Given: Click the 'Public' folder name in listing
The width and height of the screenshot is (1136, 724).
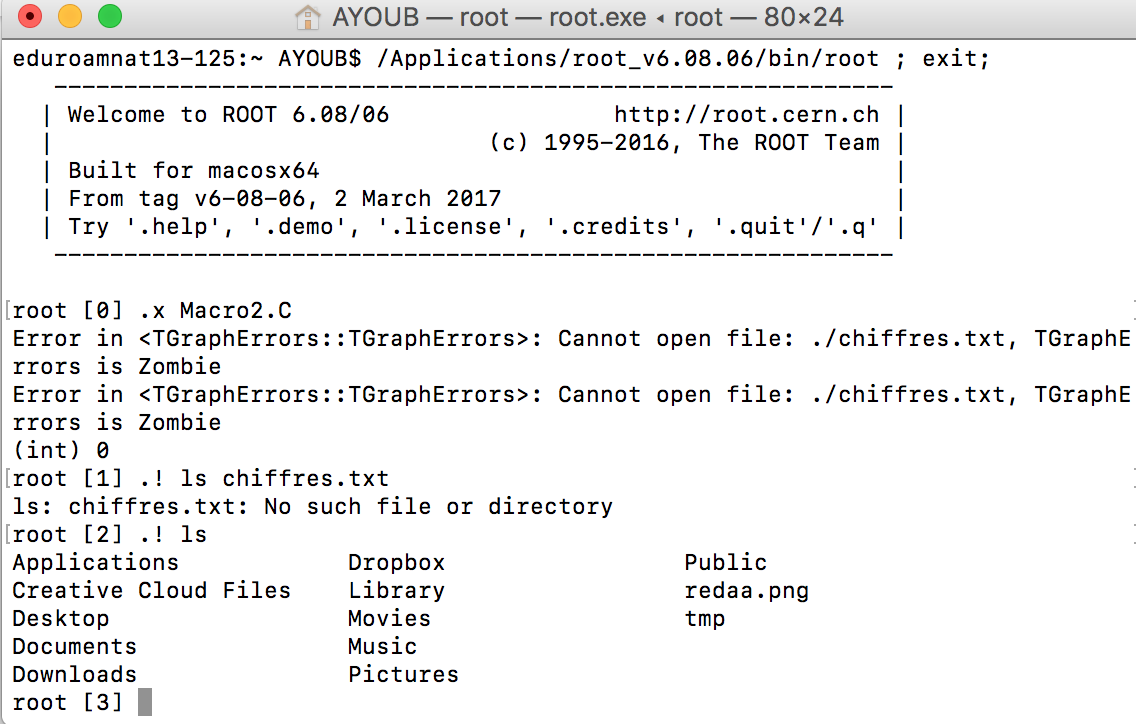Looking at the screenshot, I should (x=725, y=562).
